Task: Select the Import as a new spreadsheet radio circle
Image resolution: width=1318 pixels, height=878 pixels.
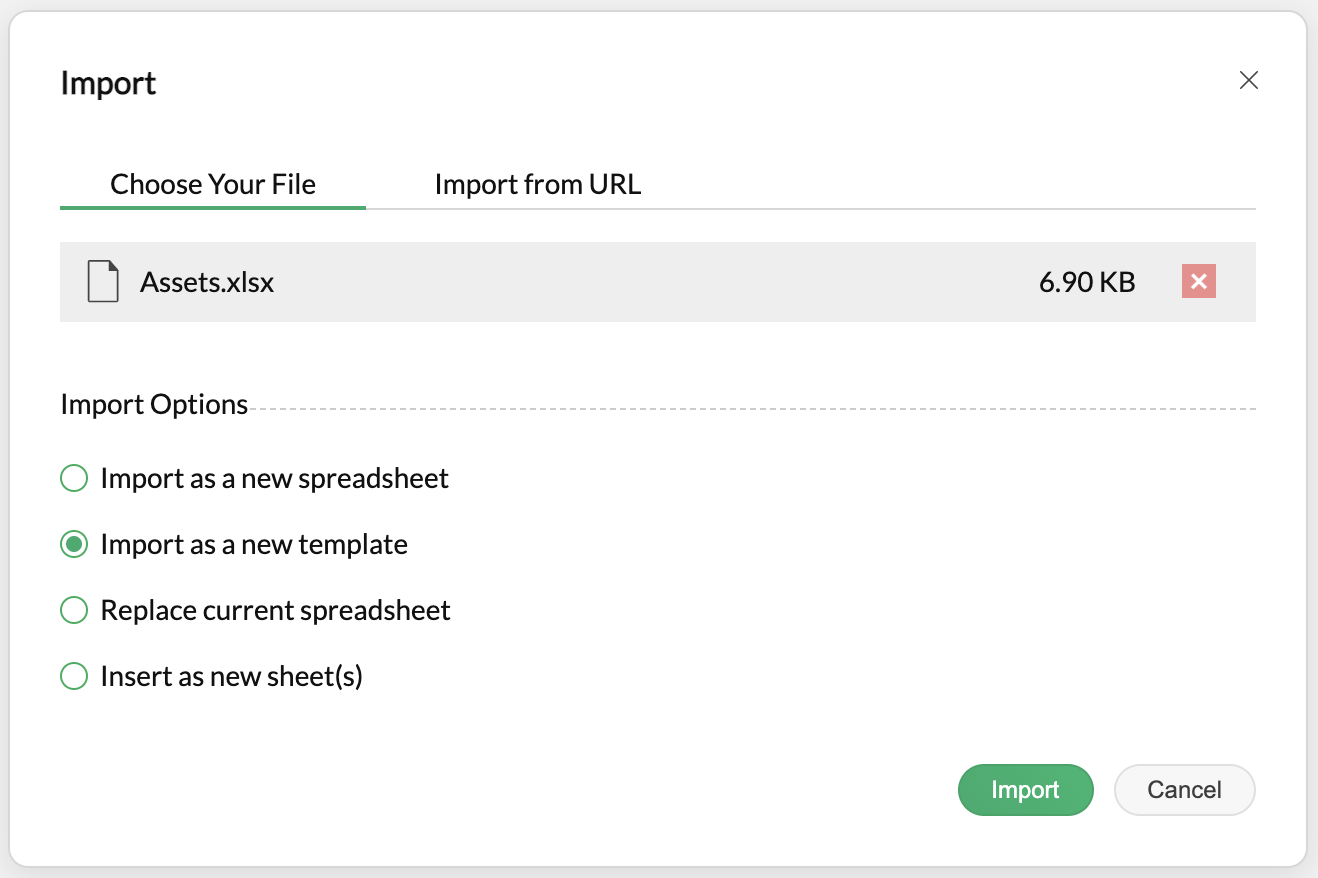Action: coord(74,479)
